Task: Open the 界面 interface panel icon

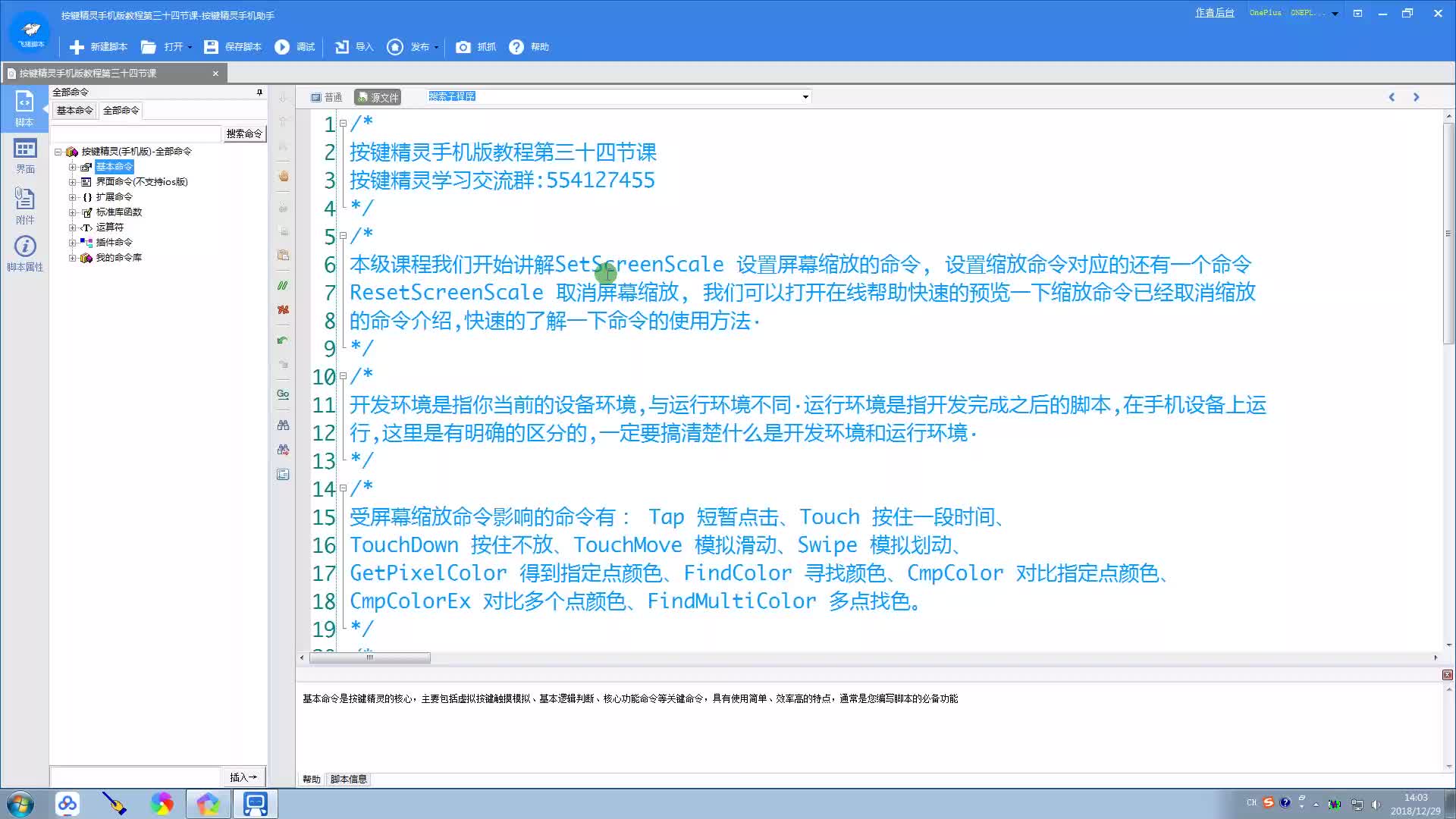Action: pyautogui.click(x=25, y=149)
